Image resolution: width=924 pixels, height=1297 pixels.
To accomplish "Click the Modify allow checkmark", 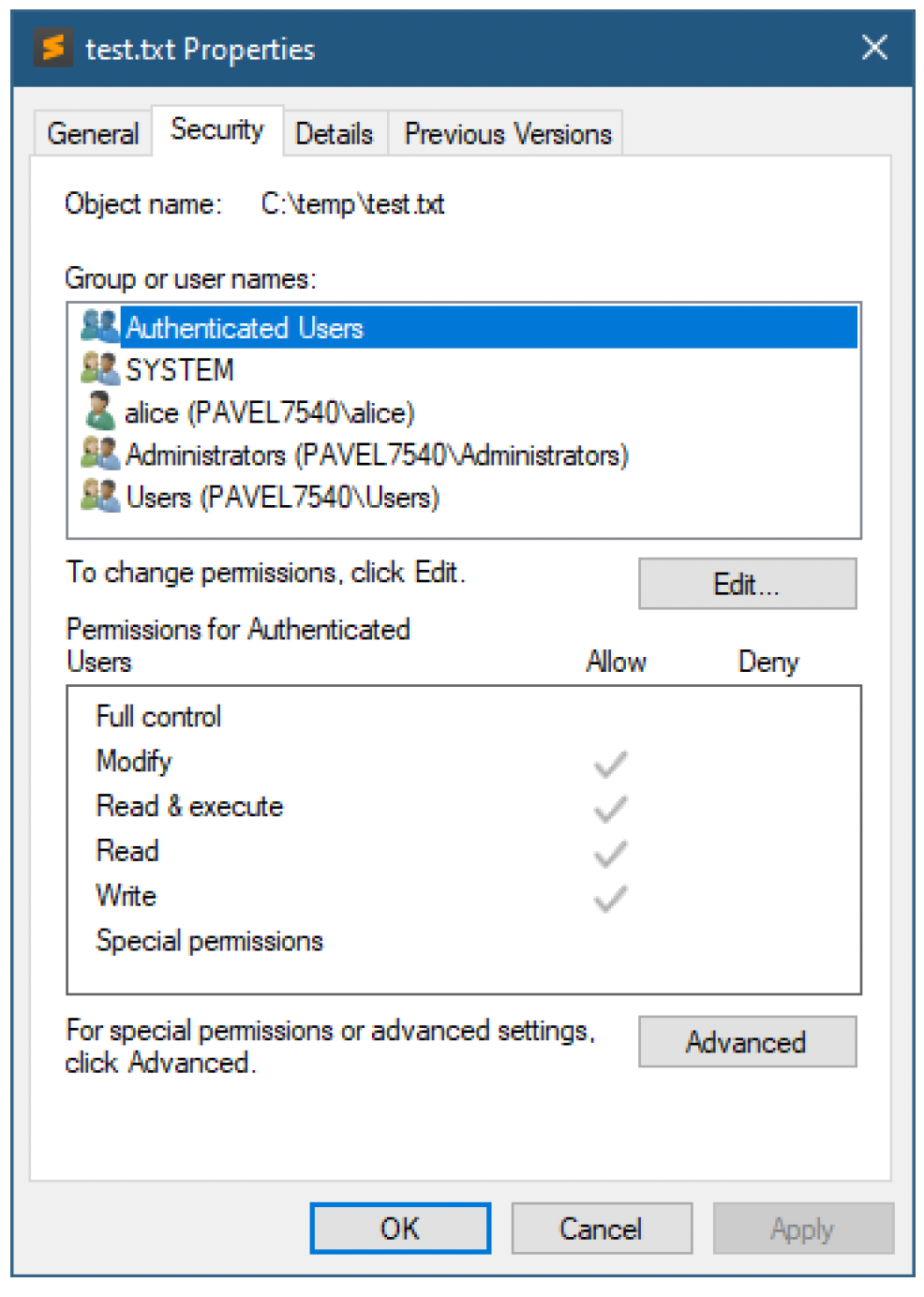I will [x=610, y=764].
